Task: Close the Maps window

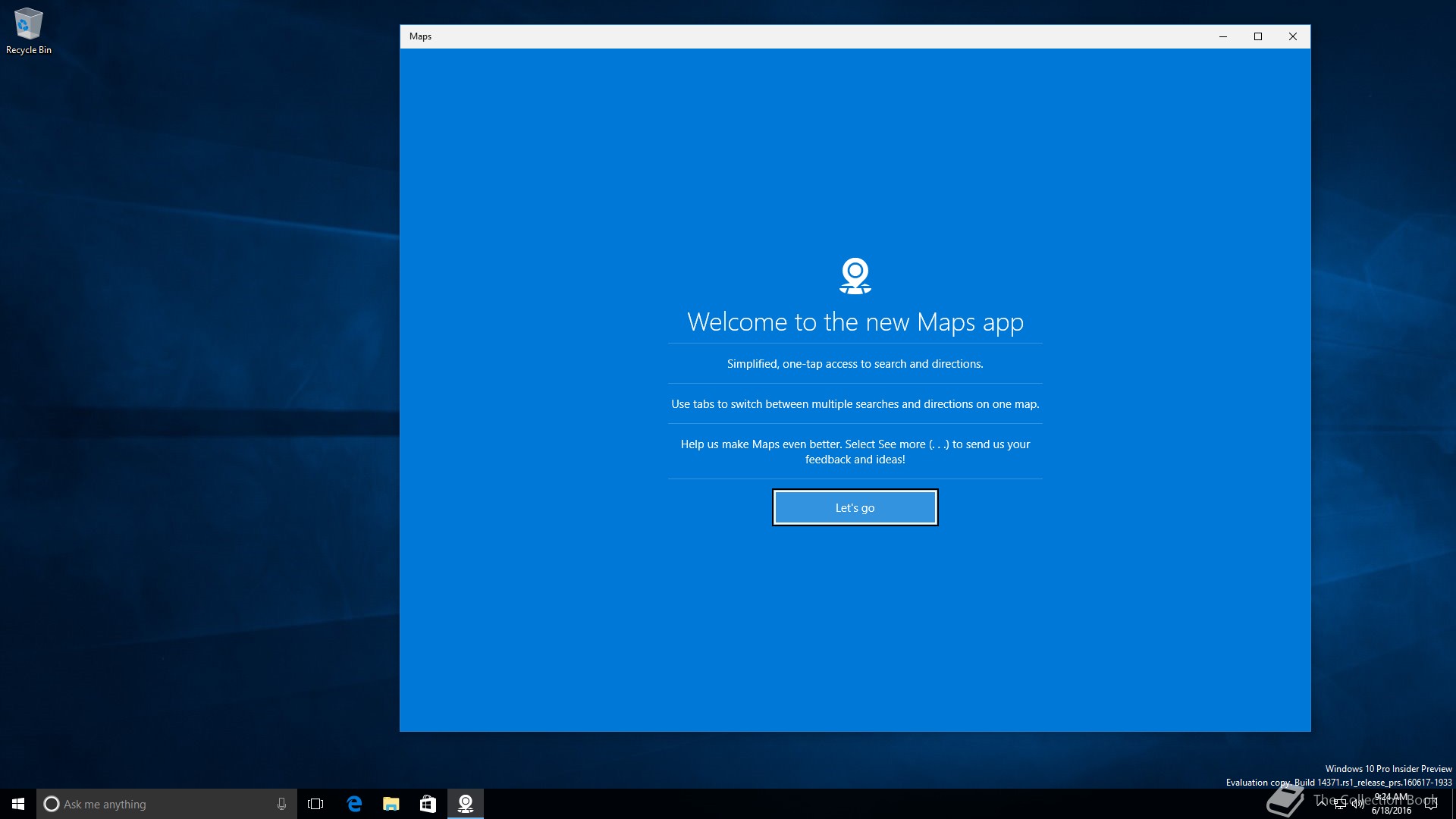Action: pos(1292,36)
